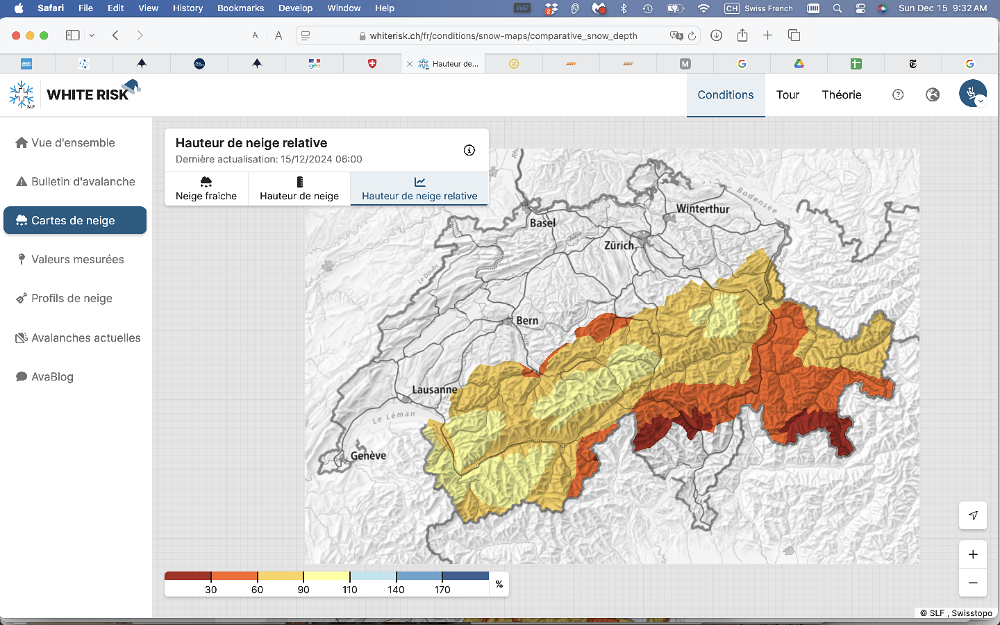Click the info icon in map panel

click(469, 150)
